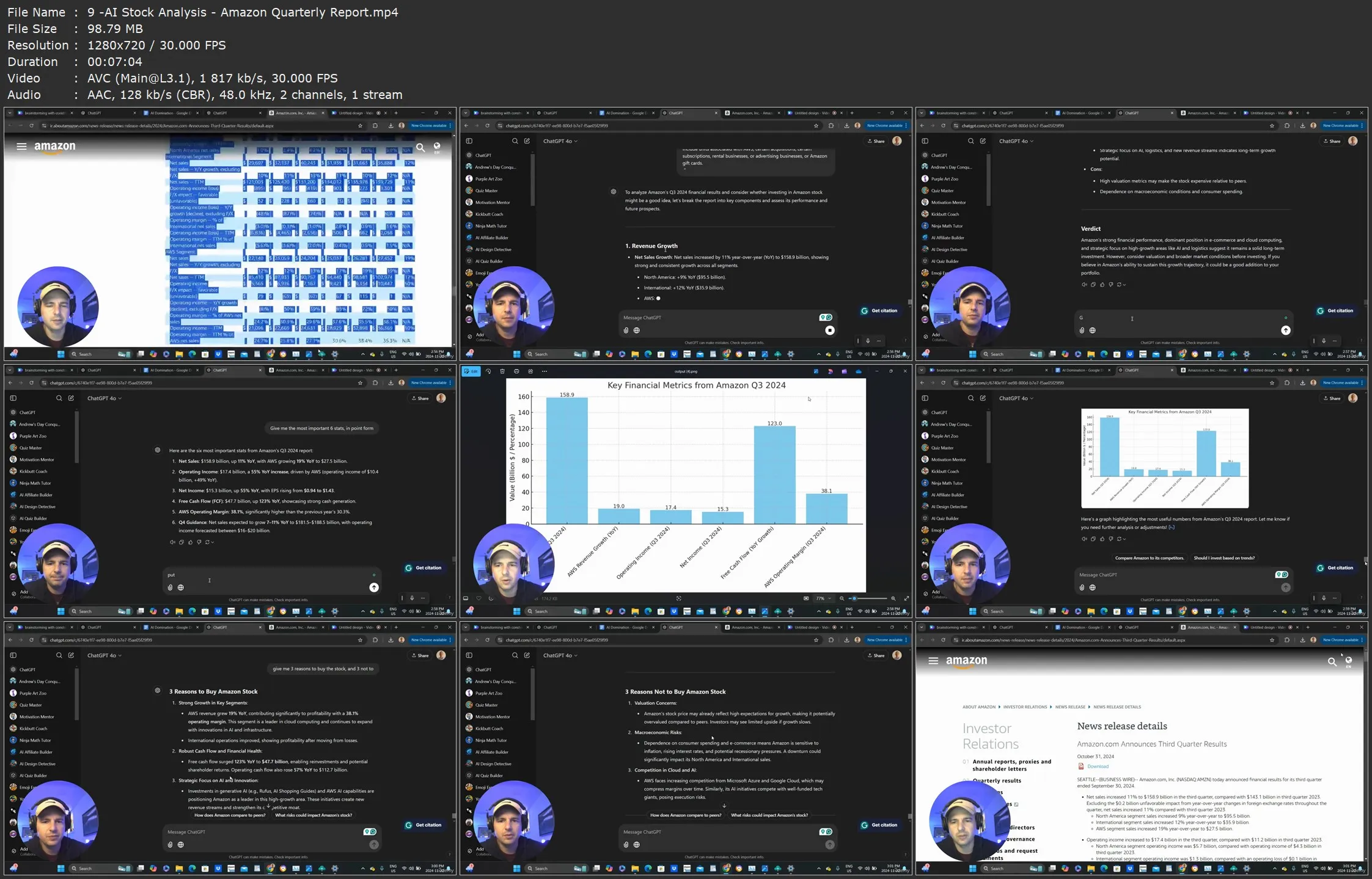Toggle ChatGPT sidebar icon in Revenue Growth frame
The height and width of the screenshot is (879, 1372).
coord(469,141)
